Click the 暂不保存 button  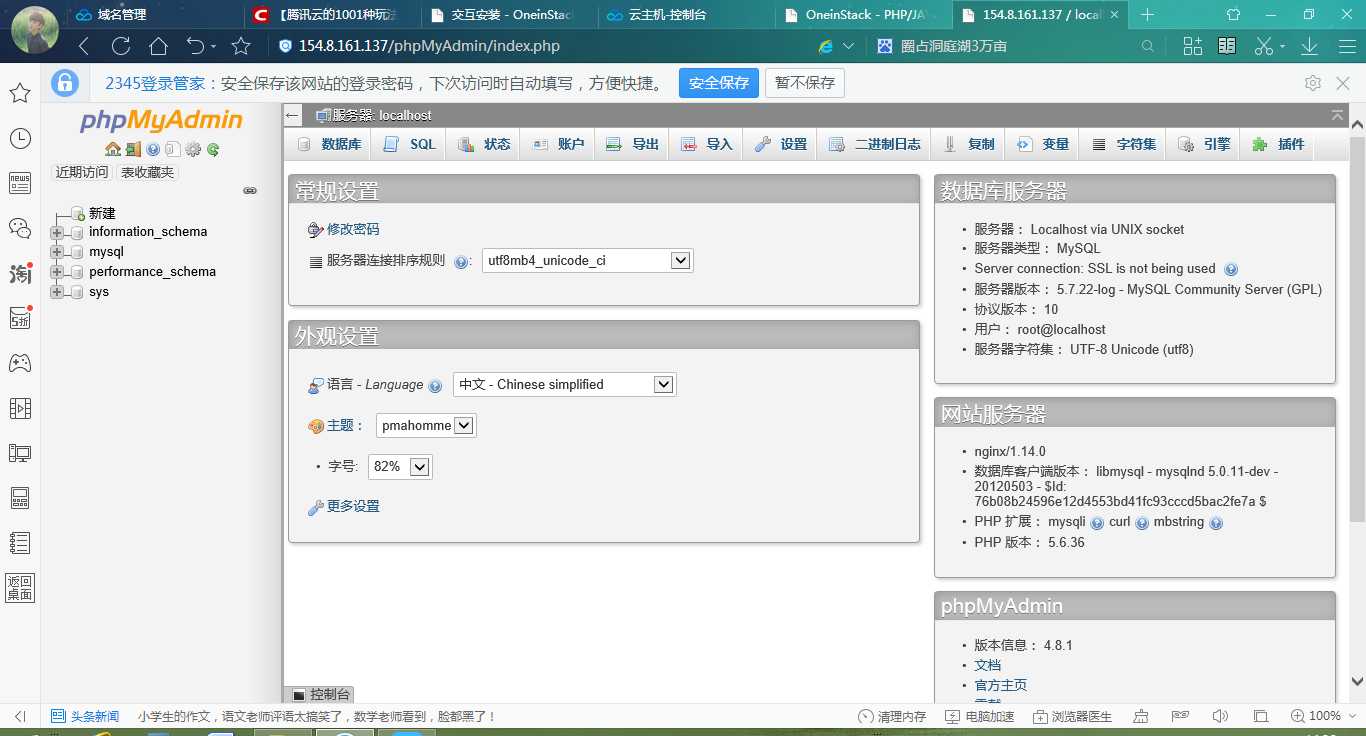point(805,83)
